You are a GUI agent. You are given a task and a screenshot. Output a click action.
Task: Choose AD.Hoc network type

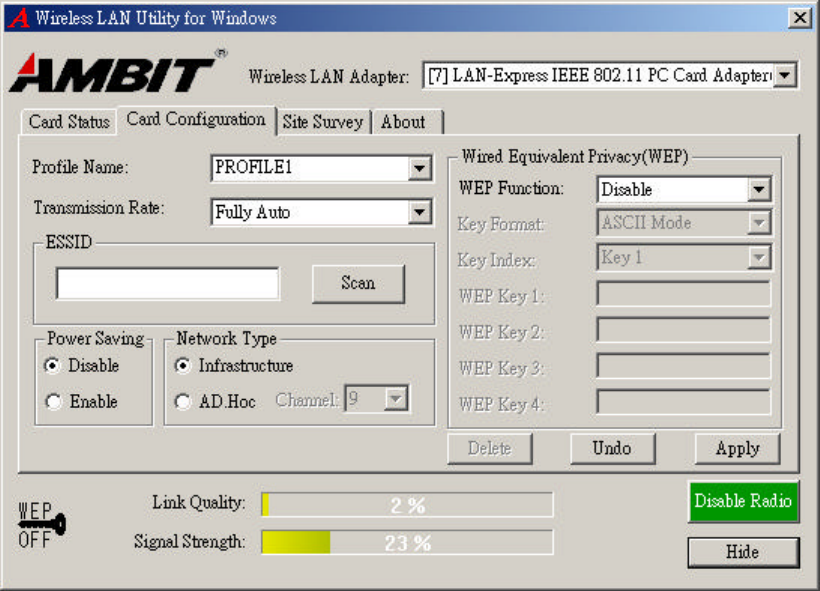tap(183, 401)
